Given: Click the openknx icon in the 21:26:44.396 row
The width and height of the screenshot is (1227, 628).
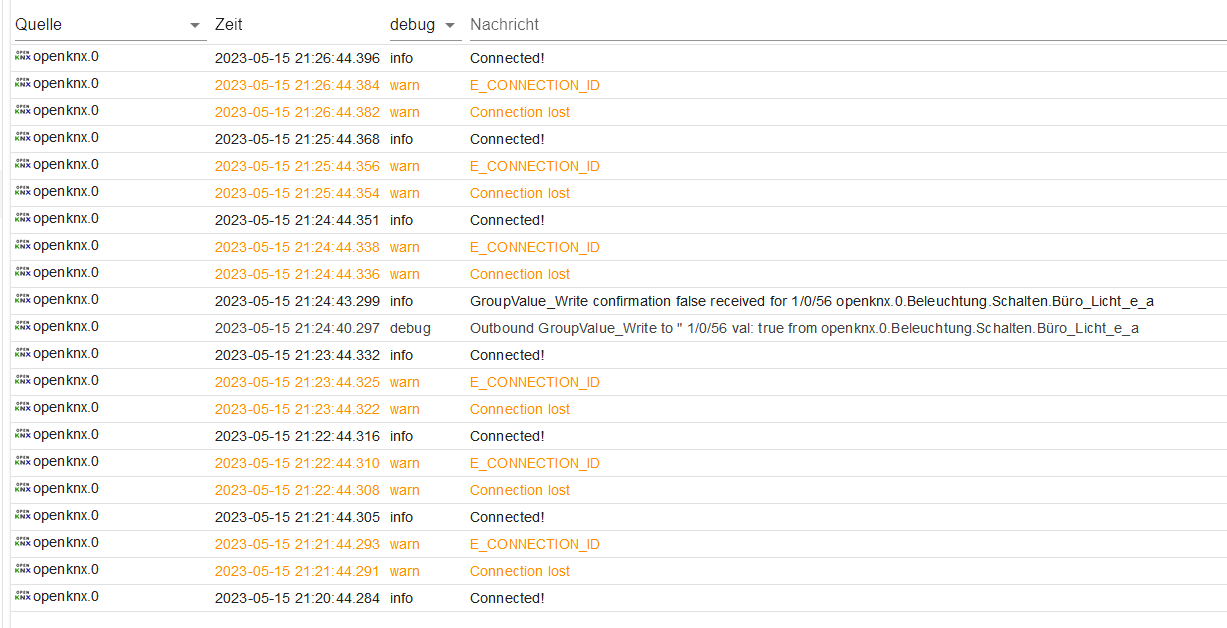Looking at the screenshot, I should coord(22,57).
